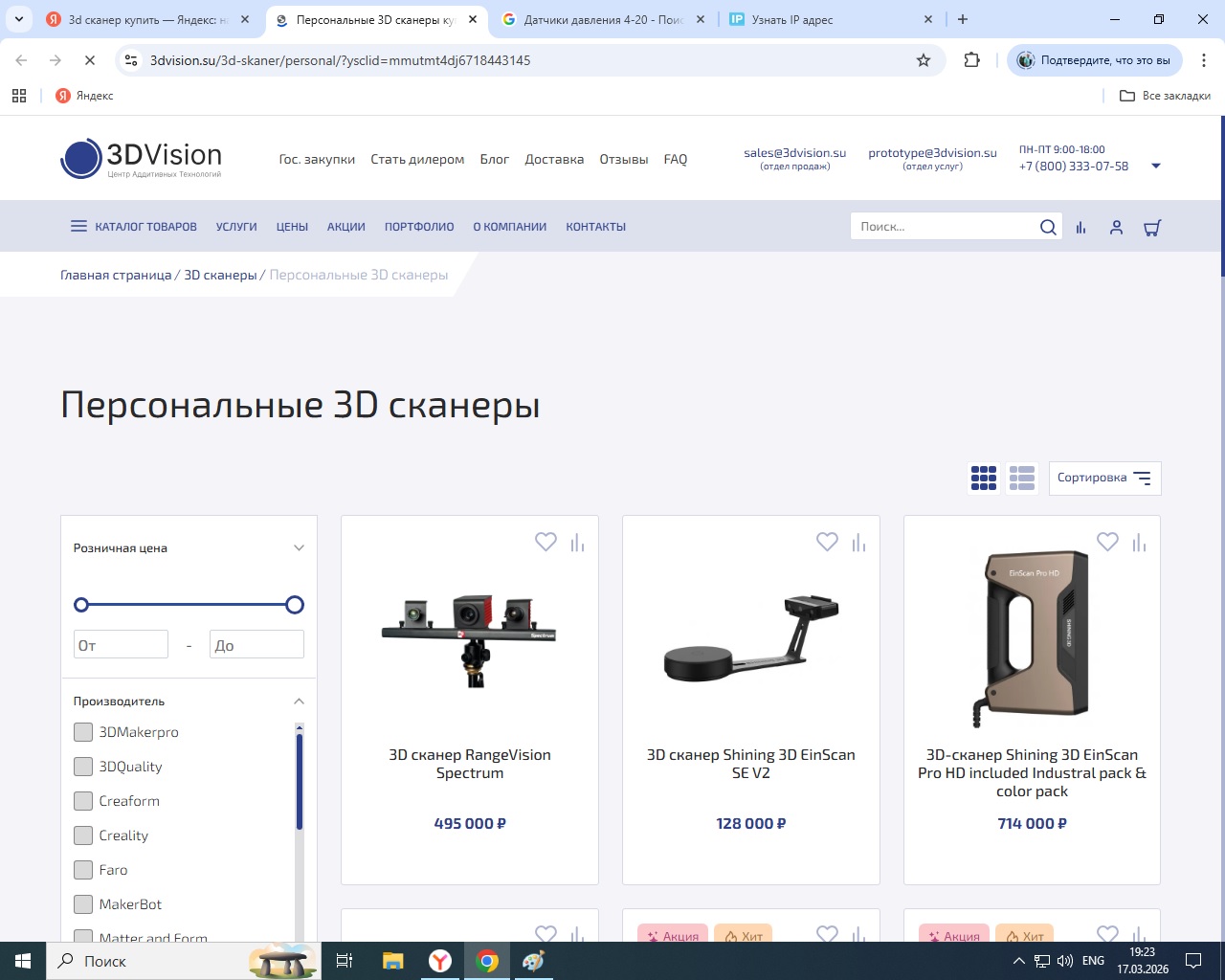Open the Цены menu item
This screenshot has height=980, width=1225.
point(292,227)
